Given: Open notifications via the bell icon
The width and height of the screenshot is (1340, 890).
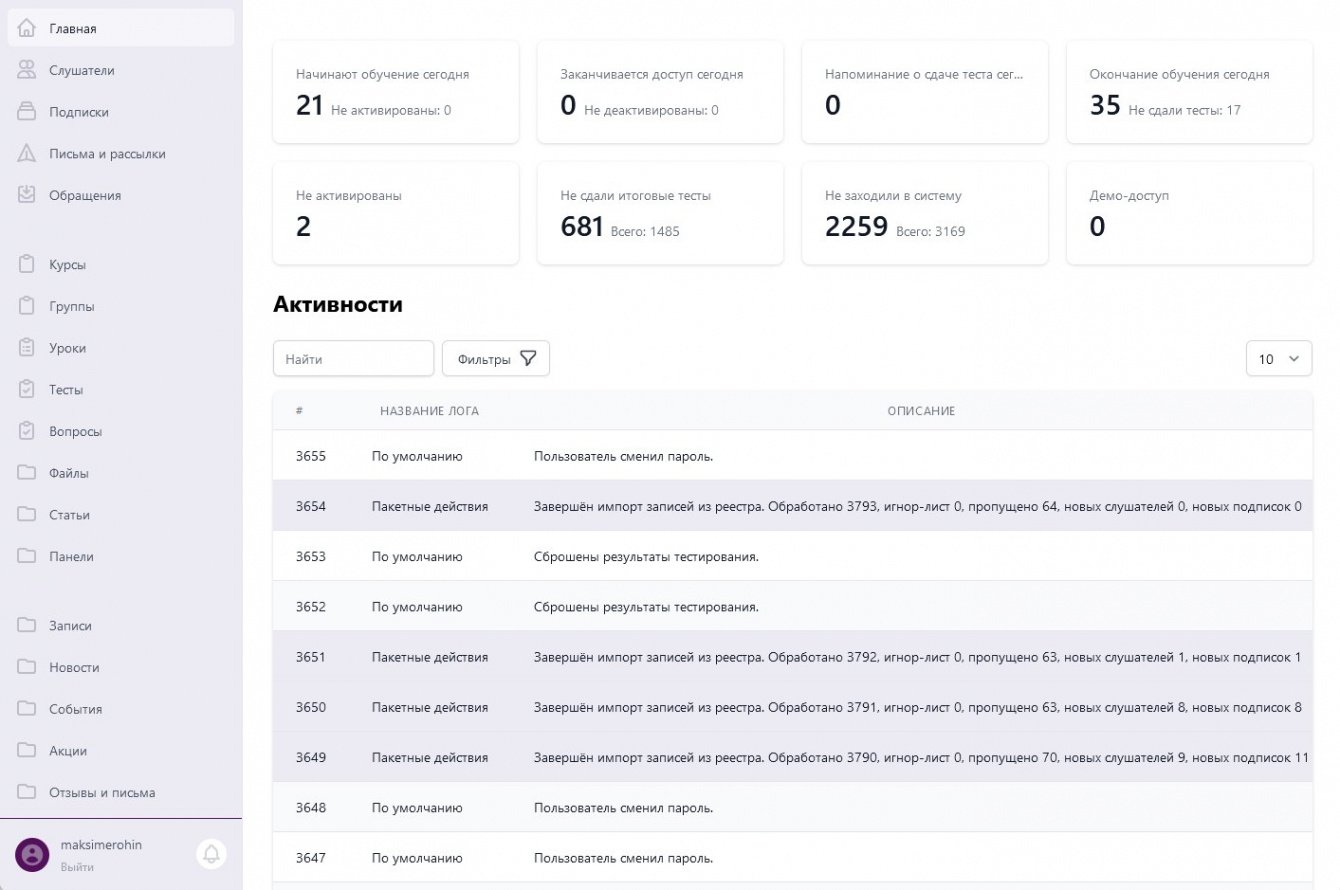Looking at the screenshot, I should (x=210, y=855).
